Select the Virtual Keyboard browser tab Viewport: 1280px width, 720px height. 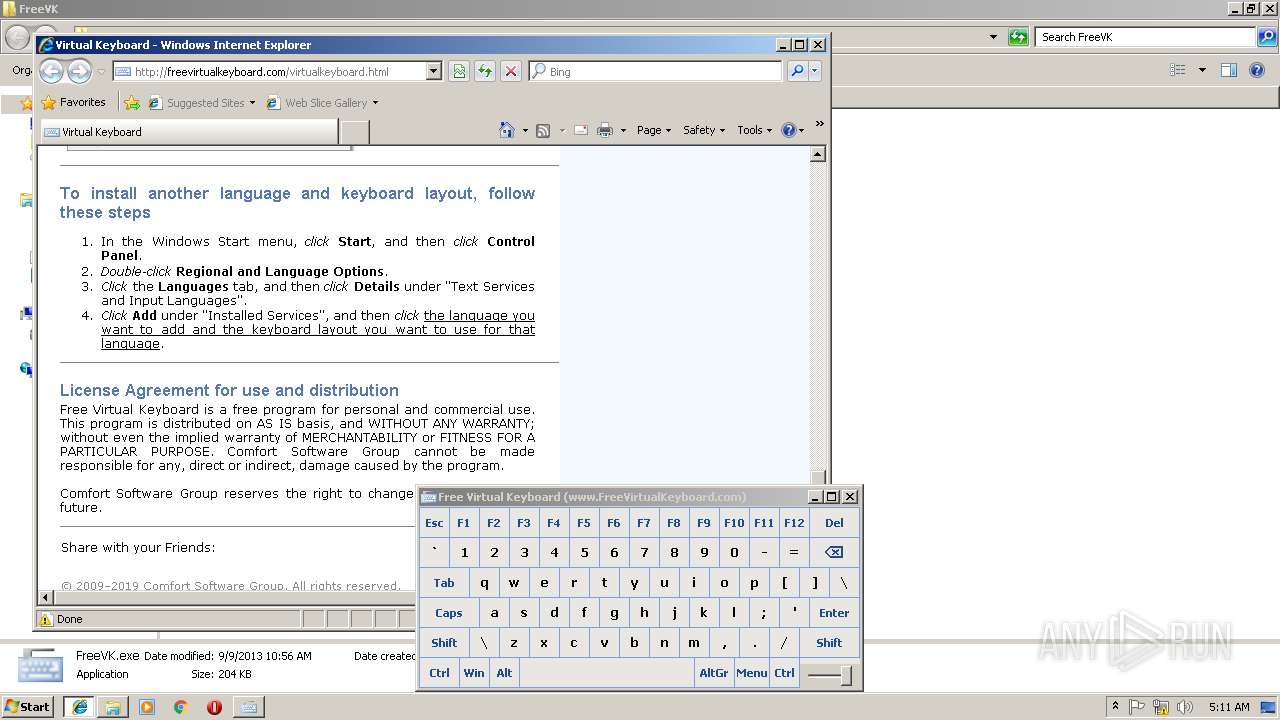(x=189, y=132)
